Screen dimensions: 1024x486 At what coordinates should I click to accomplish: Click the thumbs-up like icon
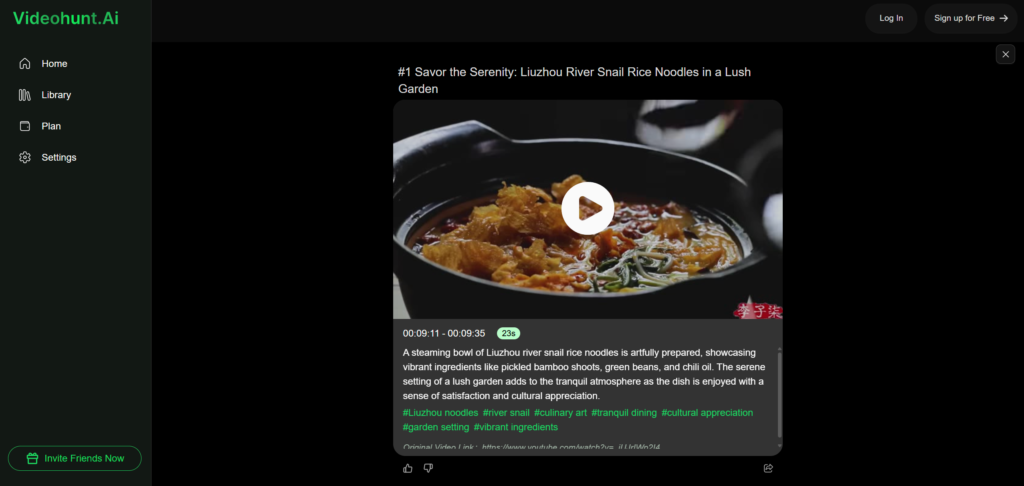[x=408, y=468]
